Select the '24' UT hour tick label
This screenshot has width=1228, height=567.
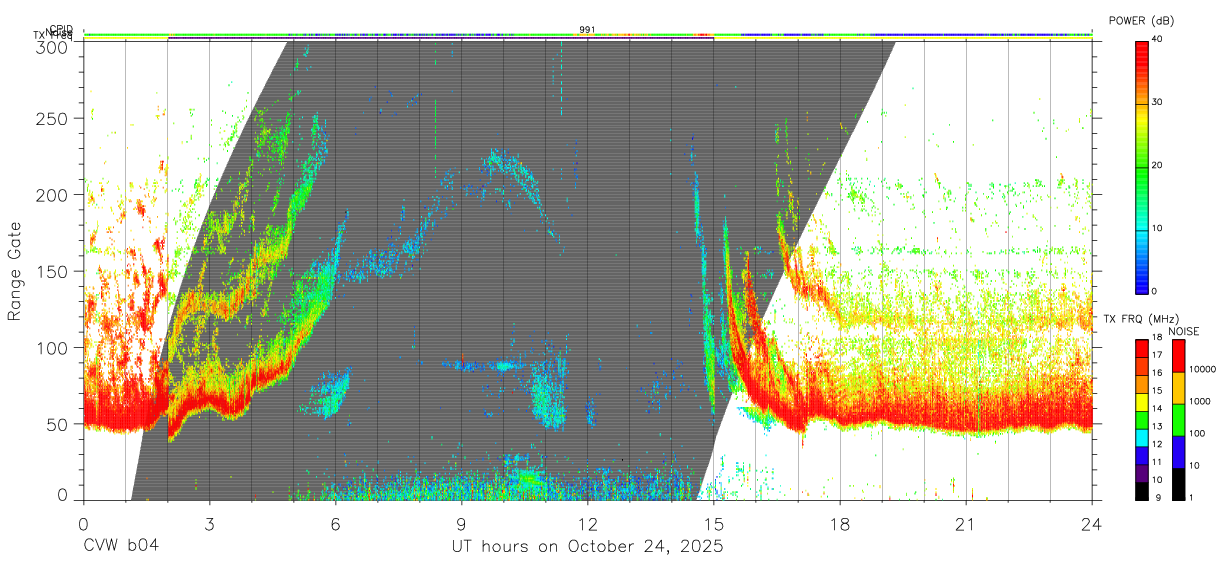tap(1091, 523)
